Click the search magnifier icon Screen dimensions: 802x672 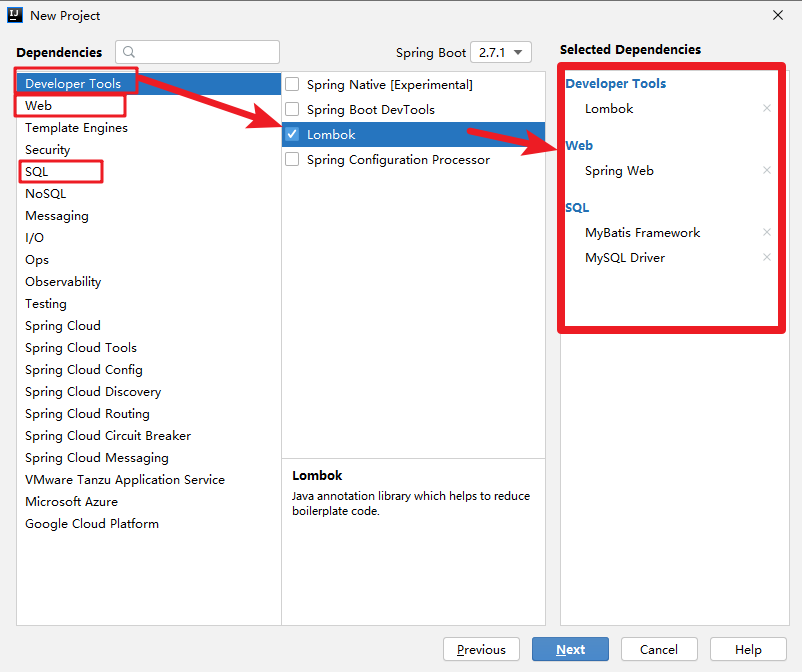[129, 52]
